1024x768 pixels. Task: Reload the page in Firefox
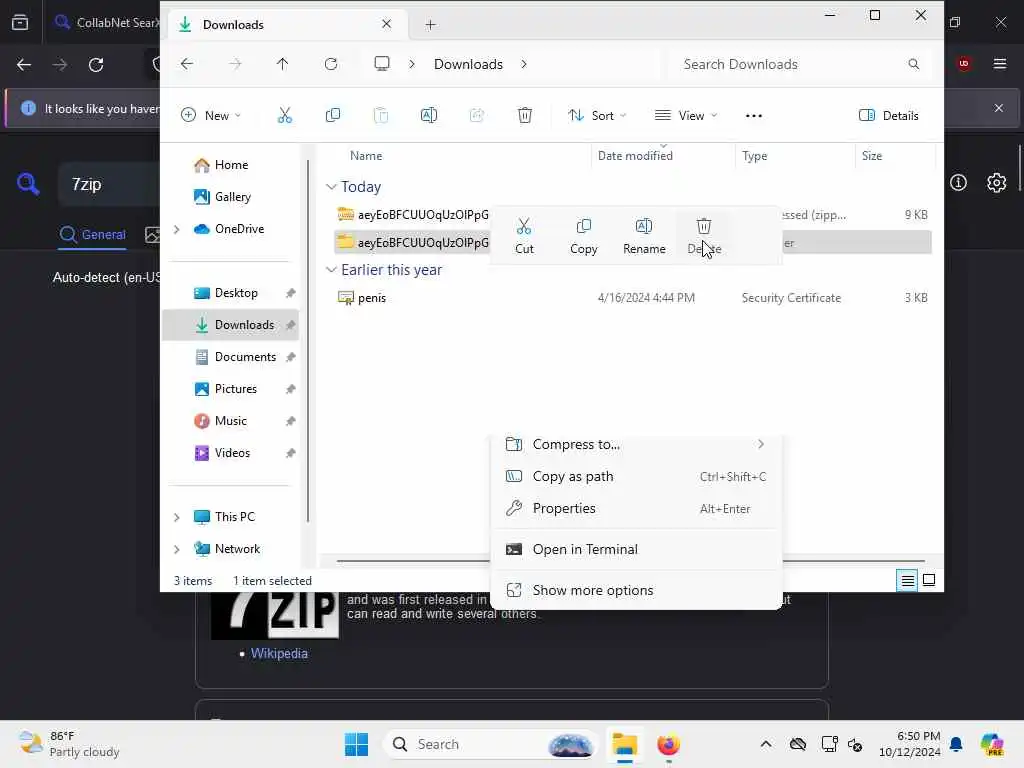click(96, 65)
